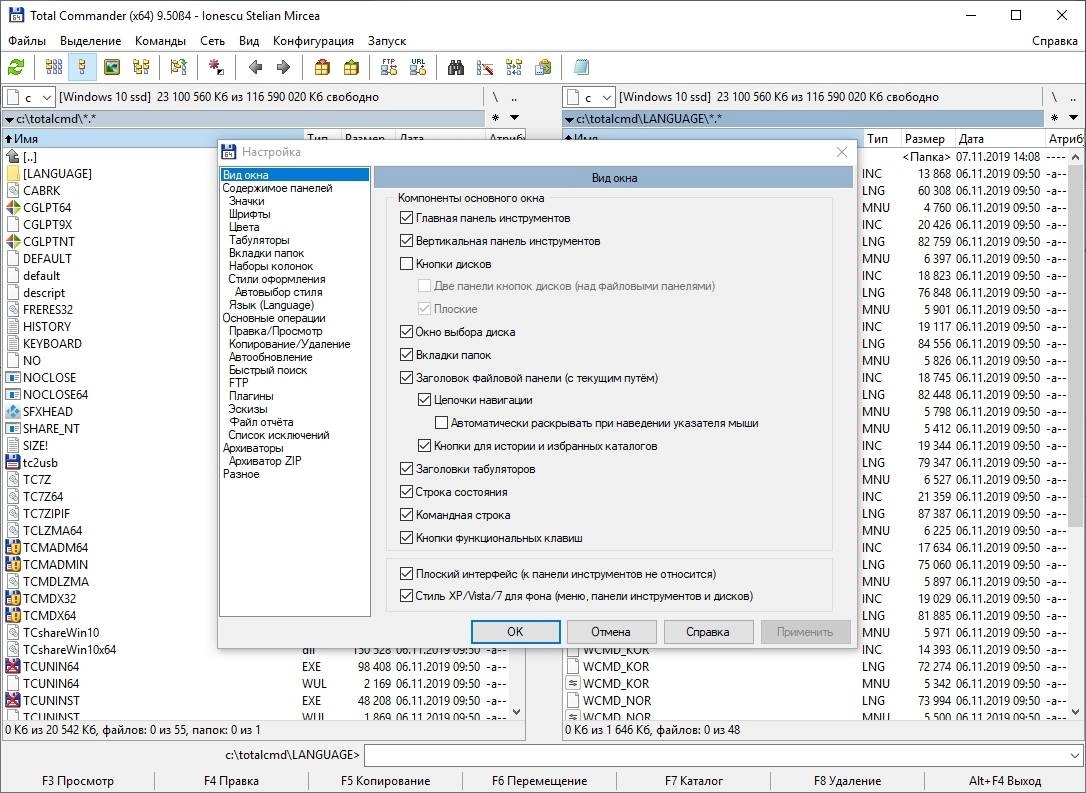Switch to brief file names view icon

click(53, 67)
